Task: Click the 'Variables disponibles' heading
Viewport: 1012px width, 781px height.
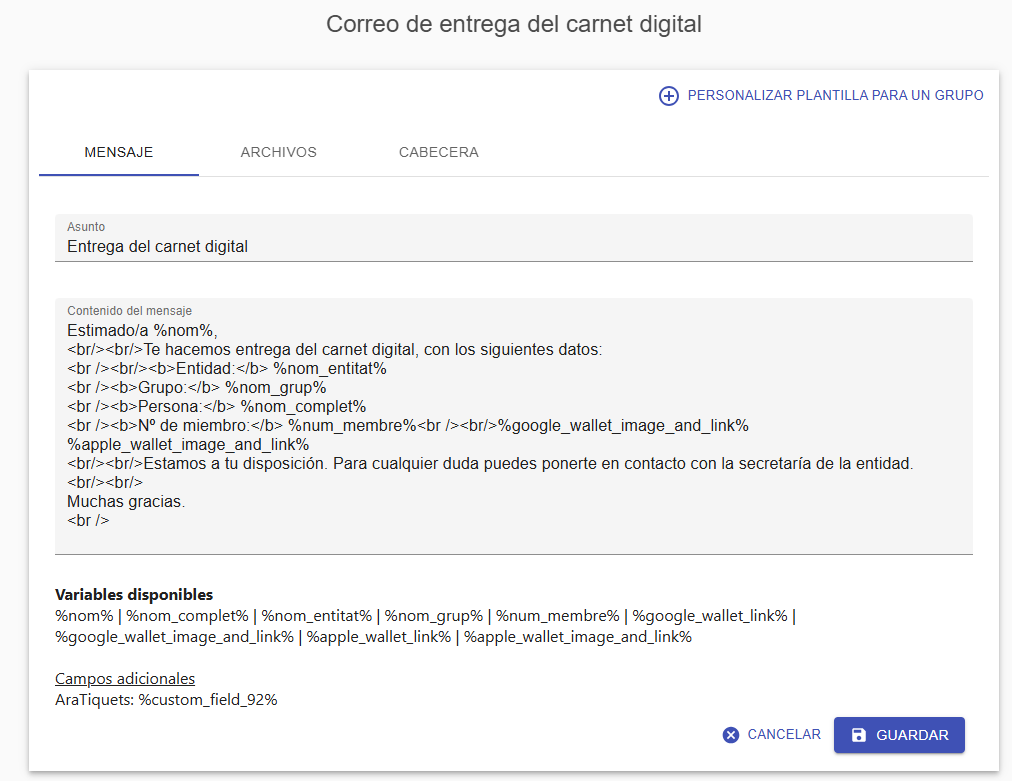Action: point(134,594)
